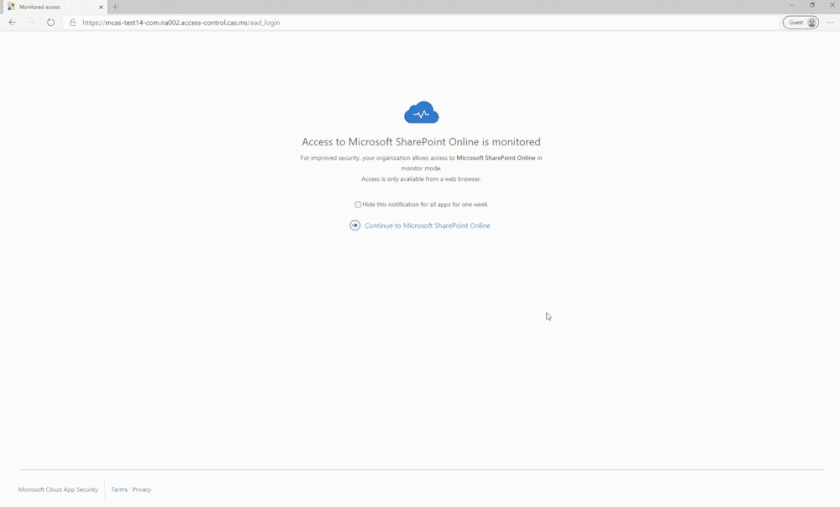Check Hide this notification for one week
The width and height of the screenshot is (840, 507).
coord(357,204)
